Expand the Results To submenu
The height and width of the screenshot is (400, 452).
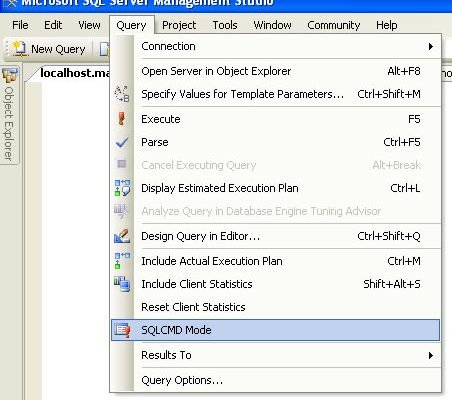(275, 355)
